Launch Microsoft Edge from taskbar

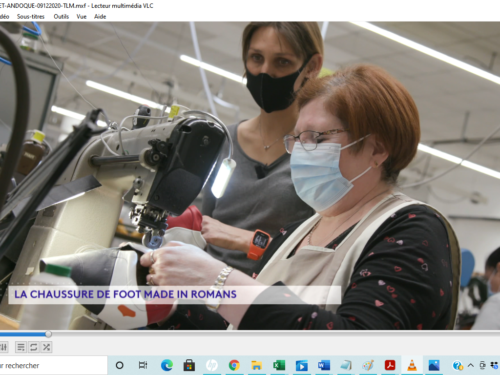[167, 365]
